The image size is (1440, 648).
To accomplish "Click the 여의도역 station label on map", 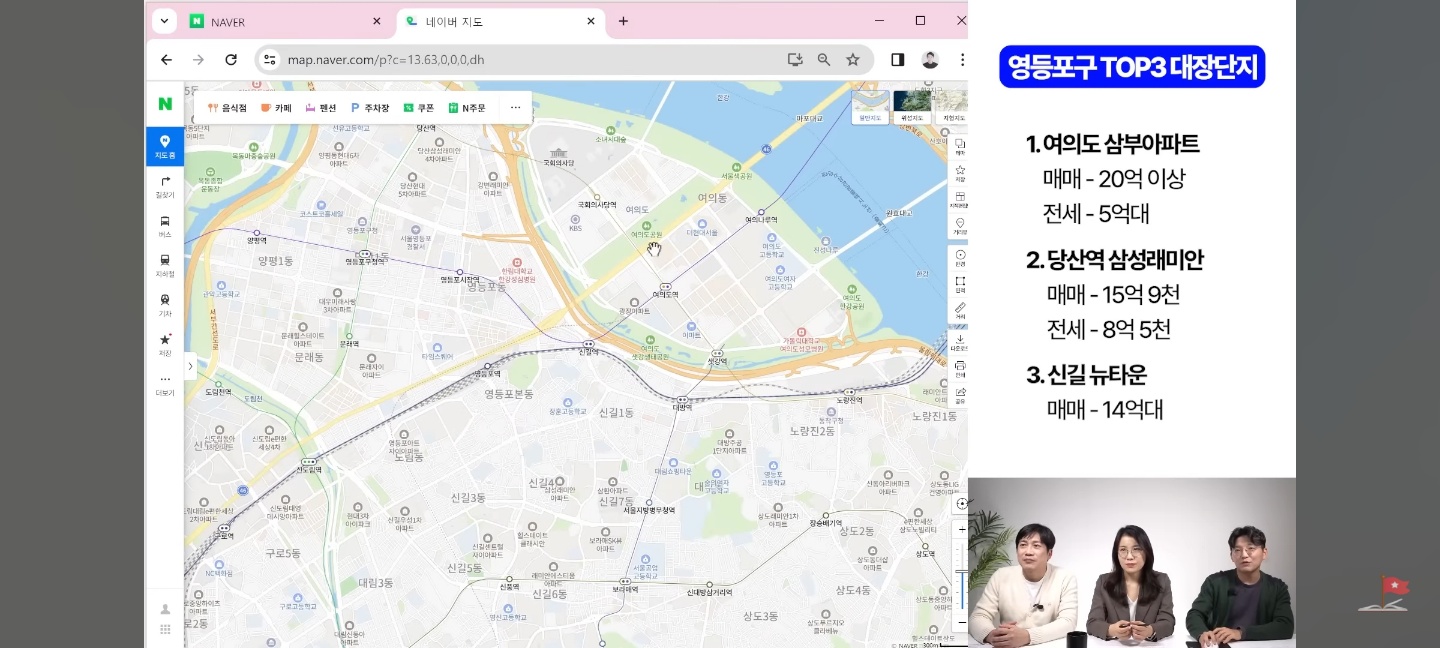I will click(x=665, y=294).
